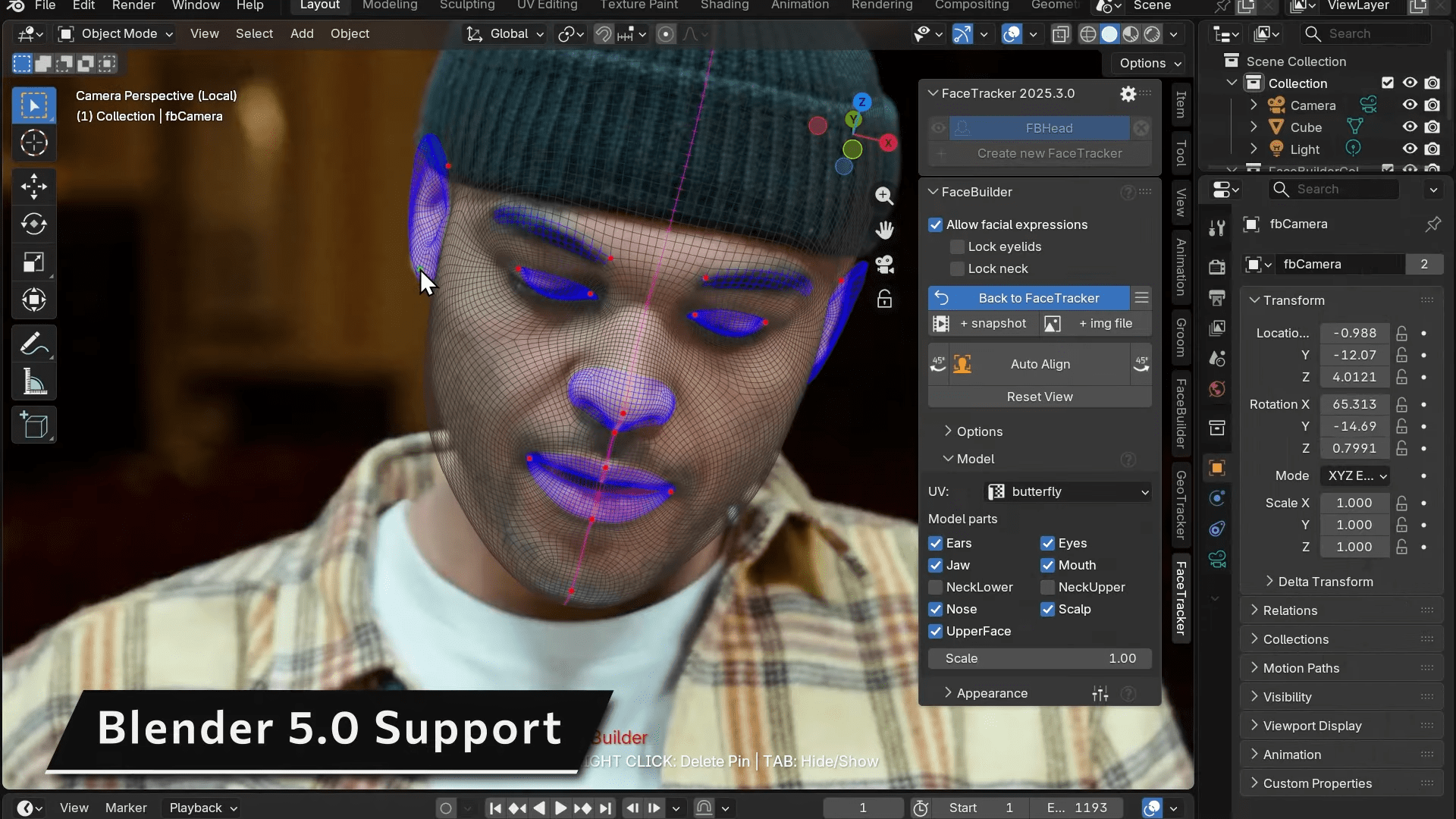Open the World properties tab
This screenshot has height=819, width=1456.
point(1216,389)
